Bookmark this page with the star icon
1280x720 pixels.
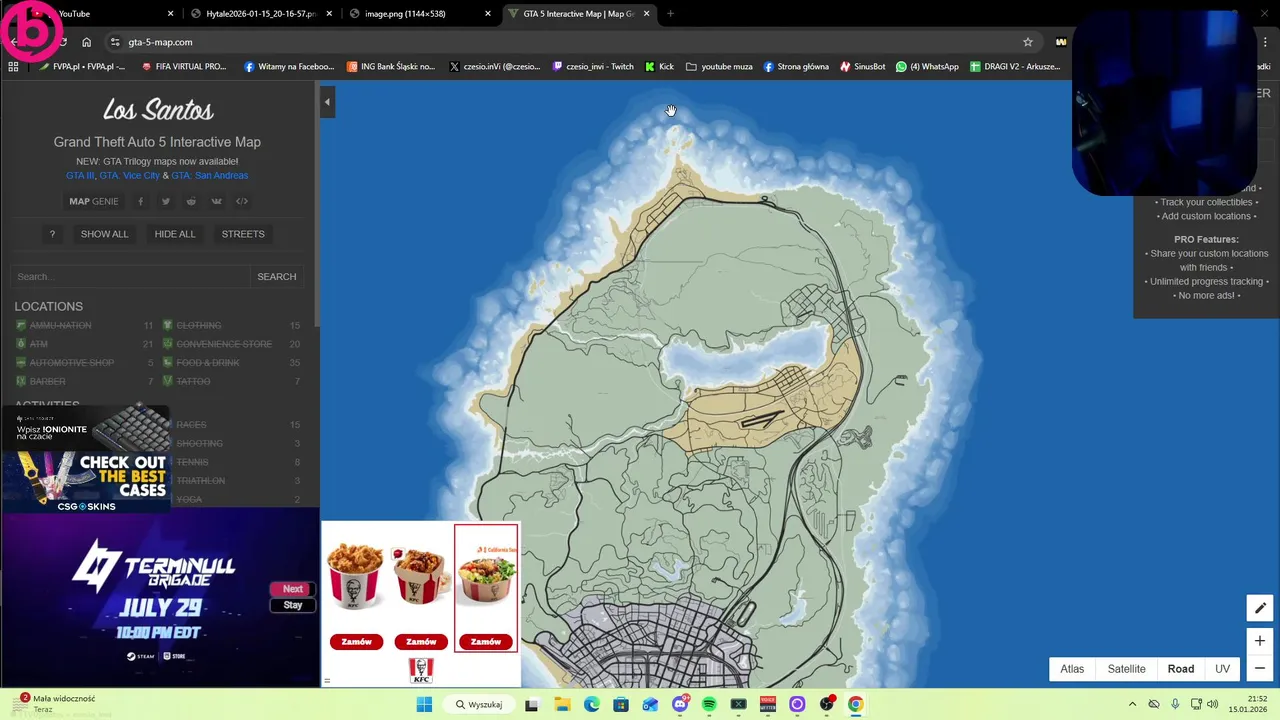click(x=1027, y=42)
